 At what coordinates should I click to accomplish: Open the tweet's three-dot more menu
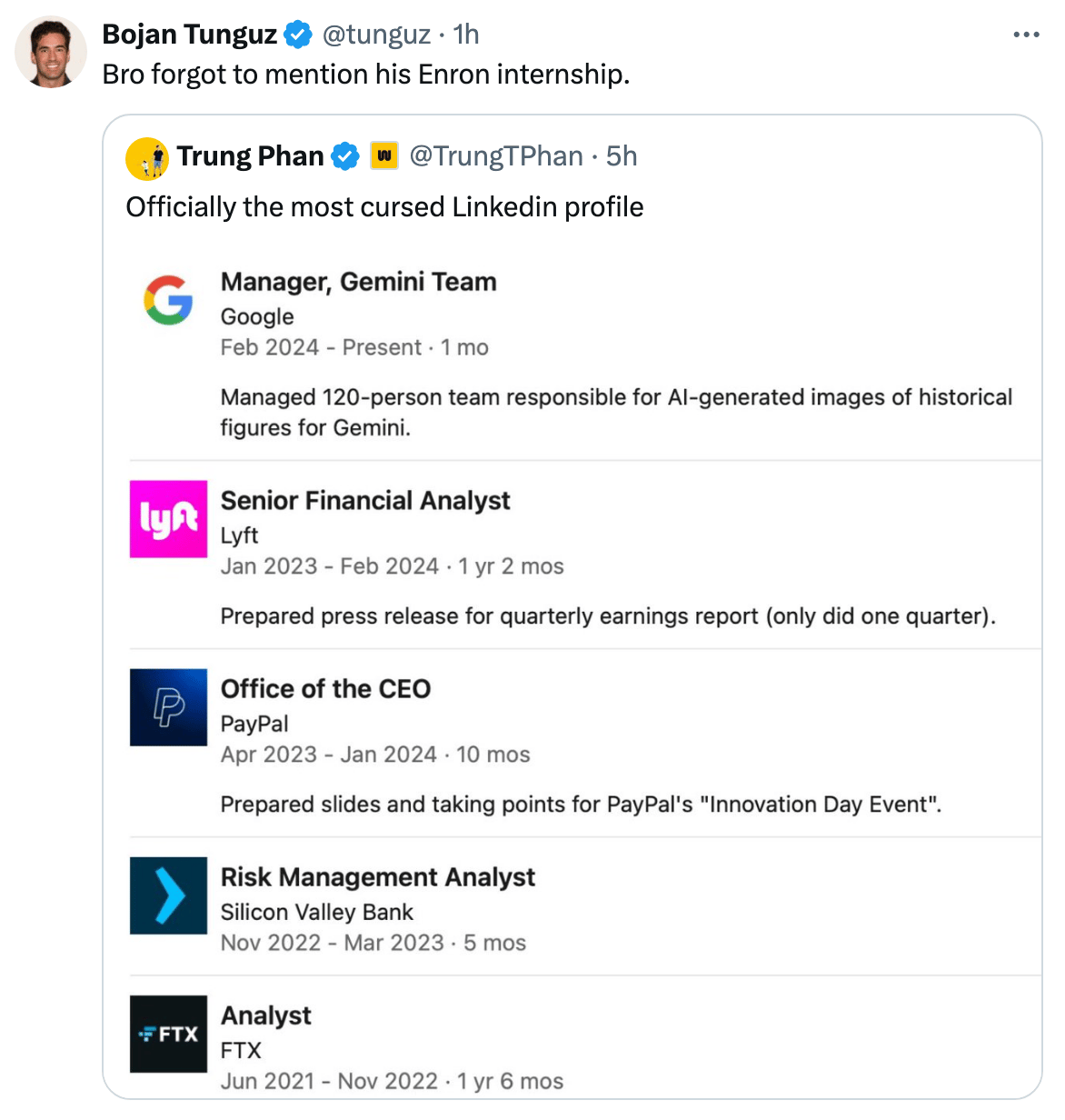pos(1026,35)
